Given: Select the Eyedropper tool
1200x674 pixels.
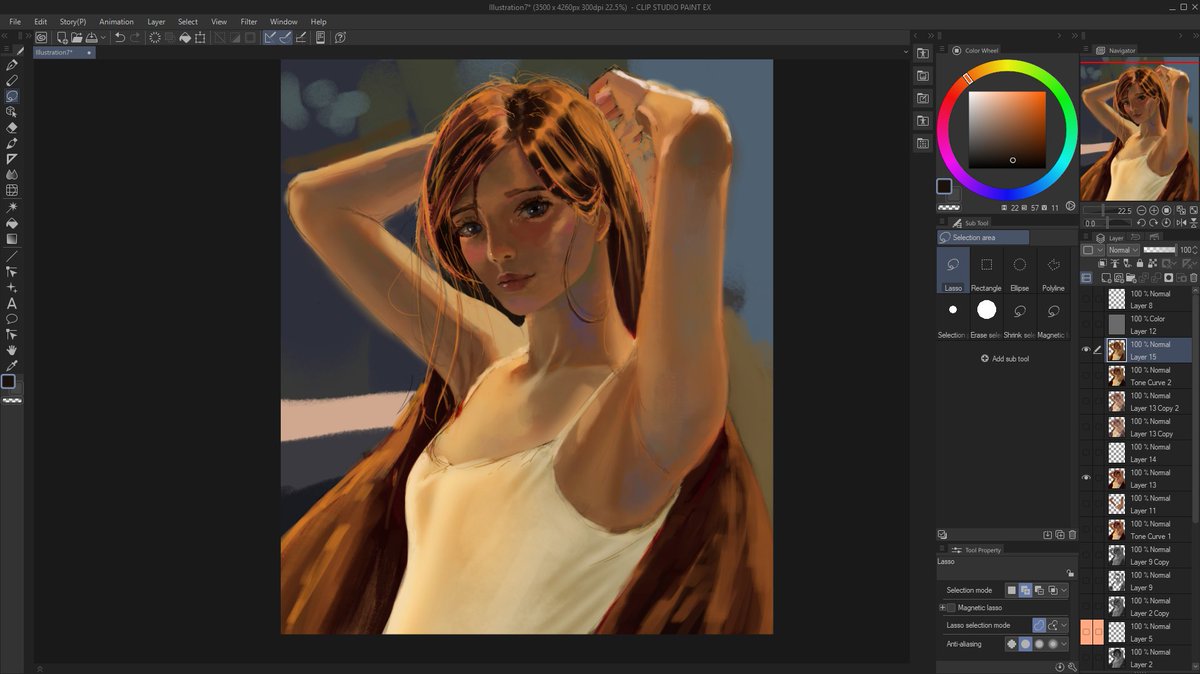Looking at the screenshot, I should [12, 365].
